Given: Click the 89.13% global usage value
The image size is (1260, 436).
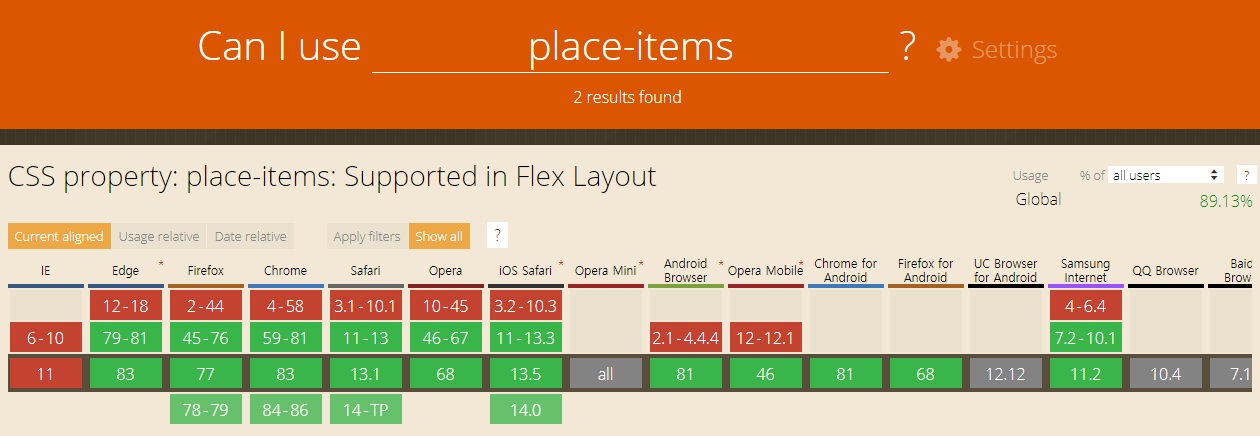Looking at the screenshot, I should click(1225, 201).
